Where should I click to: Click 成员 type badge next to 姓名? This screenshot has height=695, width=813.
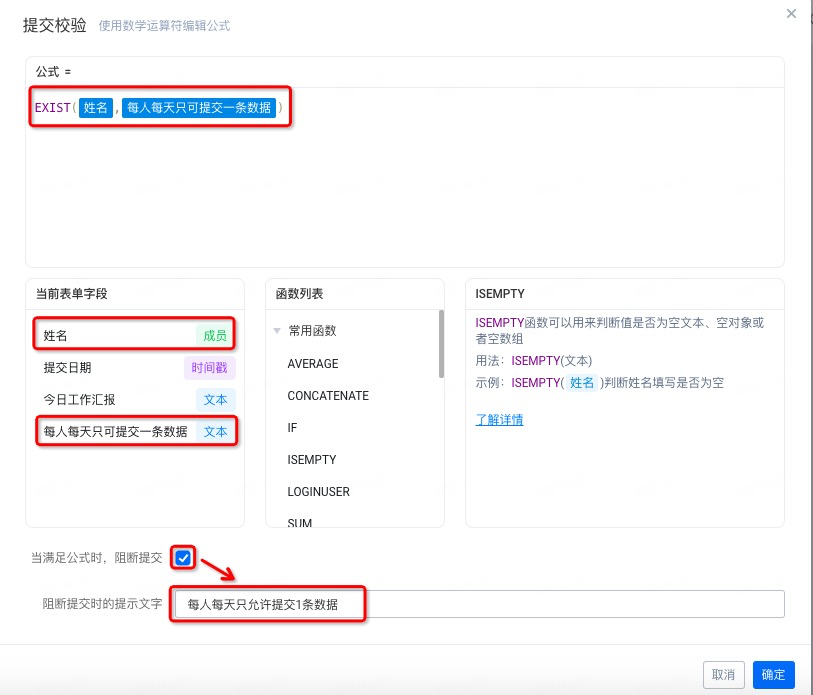(215, 336)
